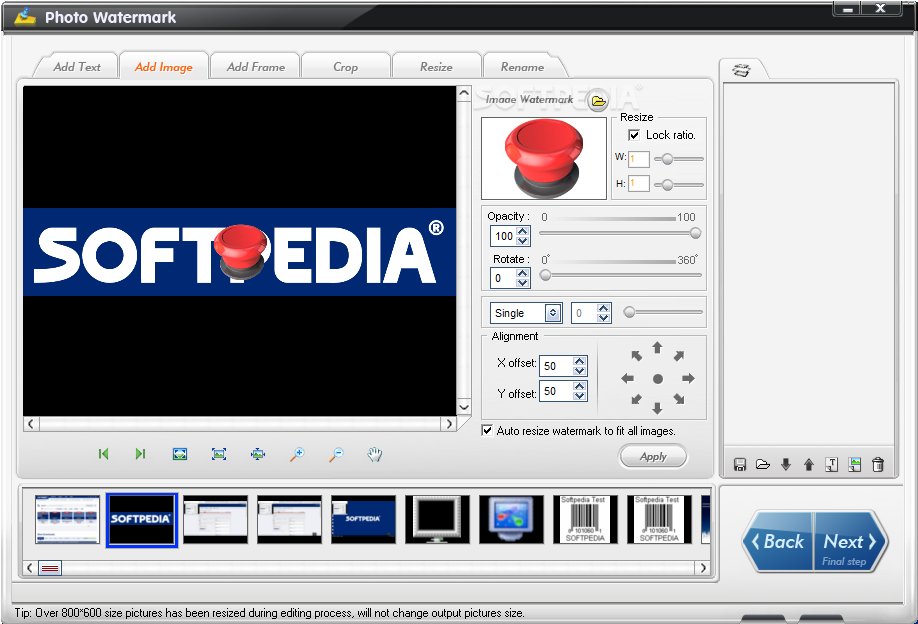The height and width of the screenshot is (624, 918).
Task: Decrease the Y offset stepper
Action: point(580,396)
